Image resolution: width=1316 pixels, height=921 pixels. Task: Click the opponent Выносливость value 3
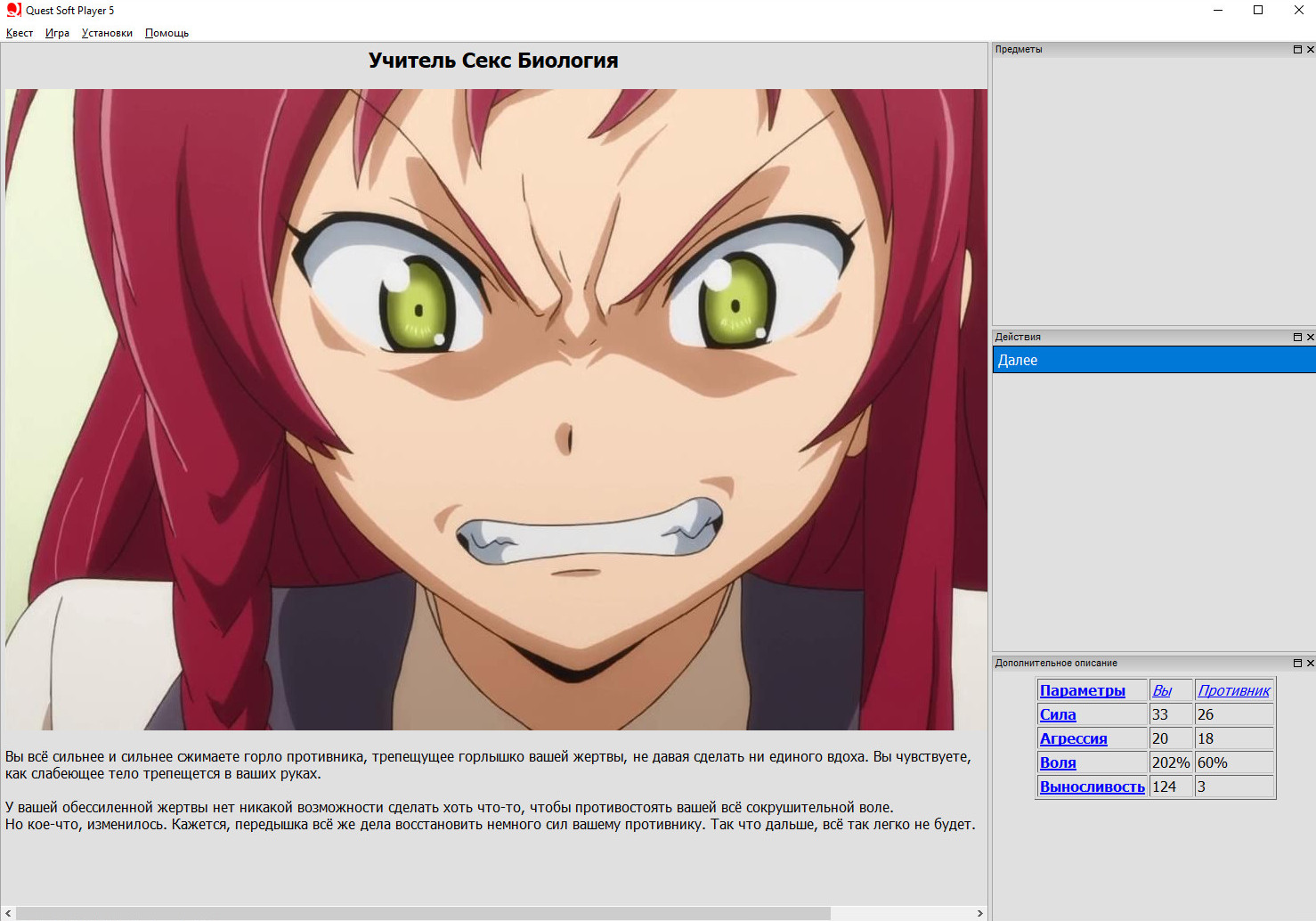(1201, 787)
